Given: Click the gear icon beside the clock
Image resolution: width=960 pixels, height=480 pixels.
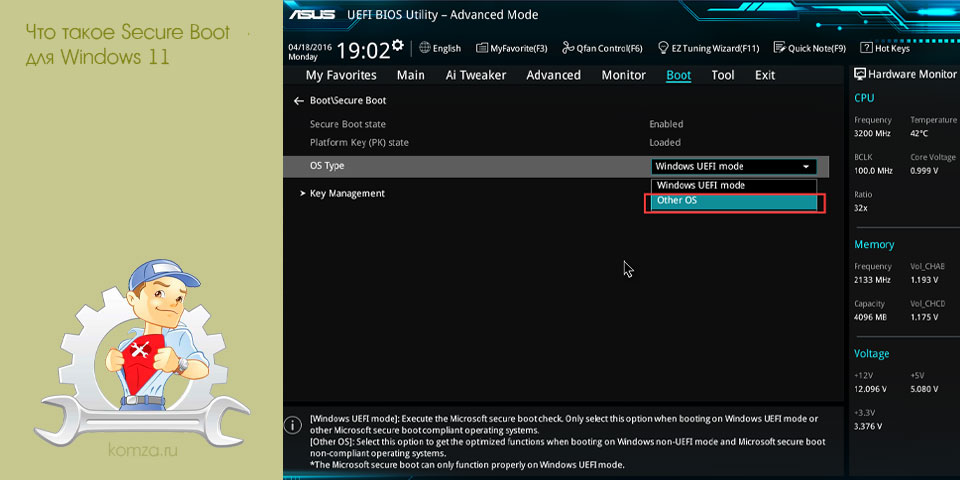Looking at the screenshot, I should coord(398,45).
